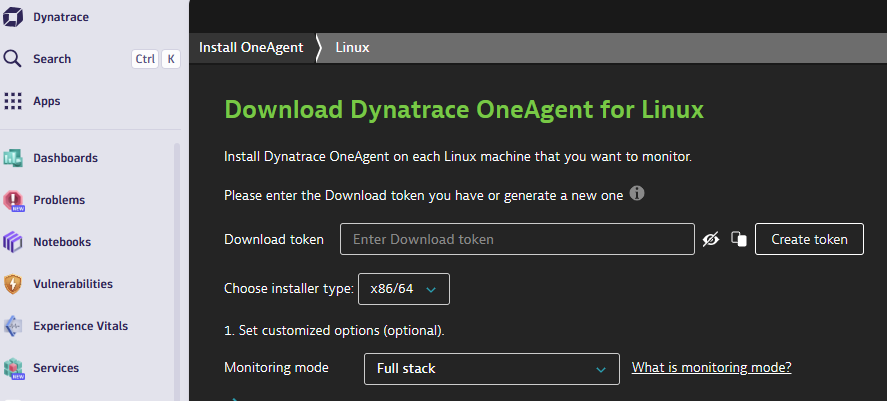Click the Download token info icon
Screen dimensions: 887x401
coord(637,193)
